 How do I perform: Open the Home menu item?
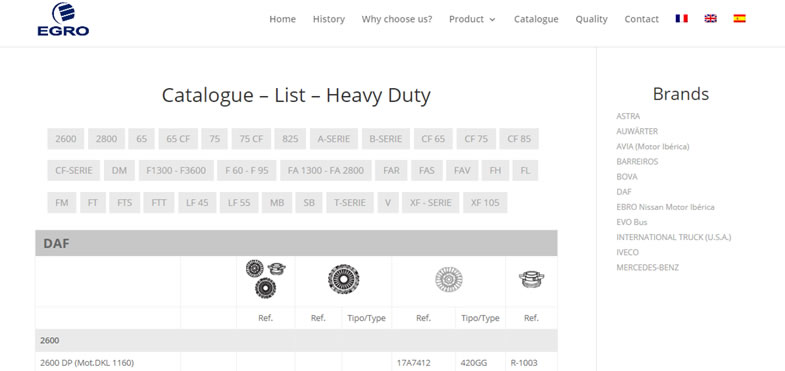(x=282, y=19)
